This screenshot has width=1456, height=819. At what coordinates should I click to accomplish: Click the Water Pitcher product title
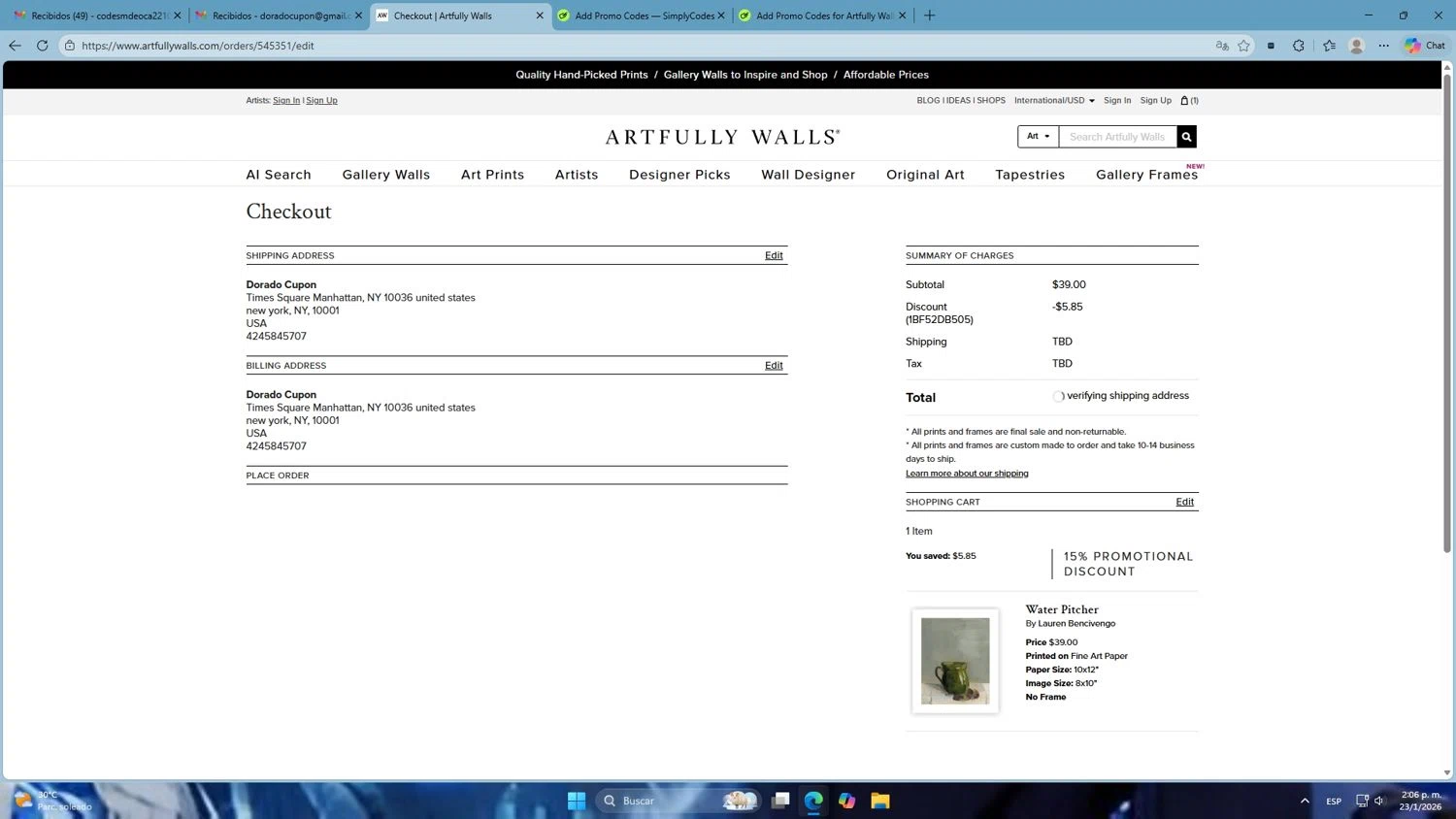(1062, 609)
